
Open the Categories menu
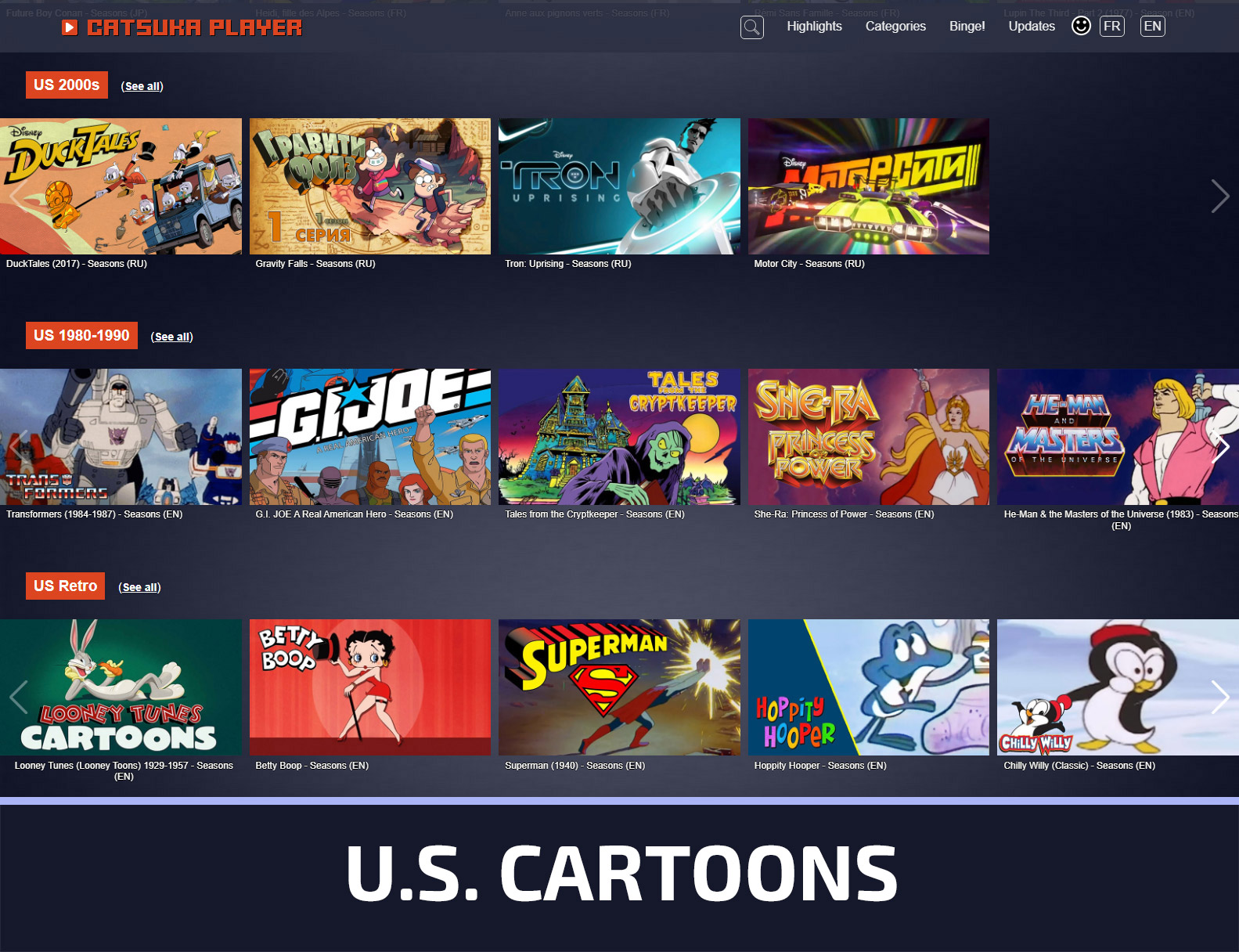coord(895,26)
